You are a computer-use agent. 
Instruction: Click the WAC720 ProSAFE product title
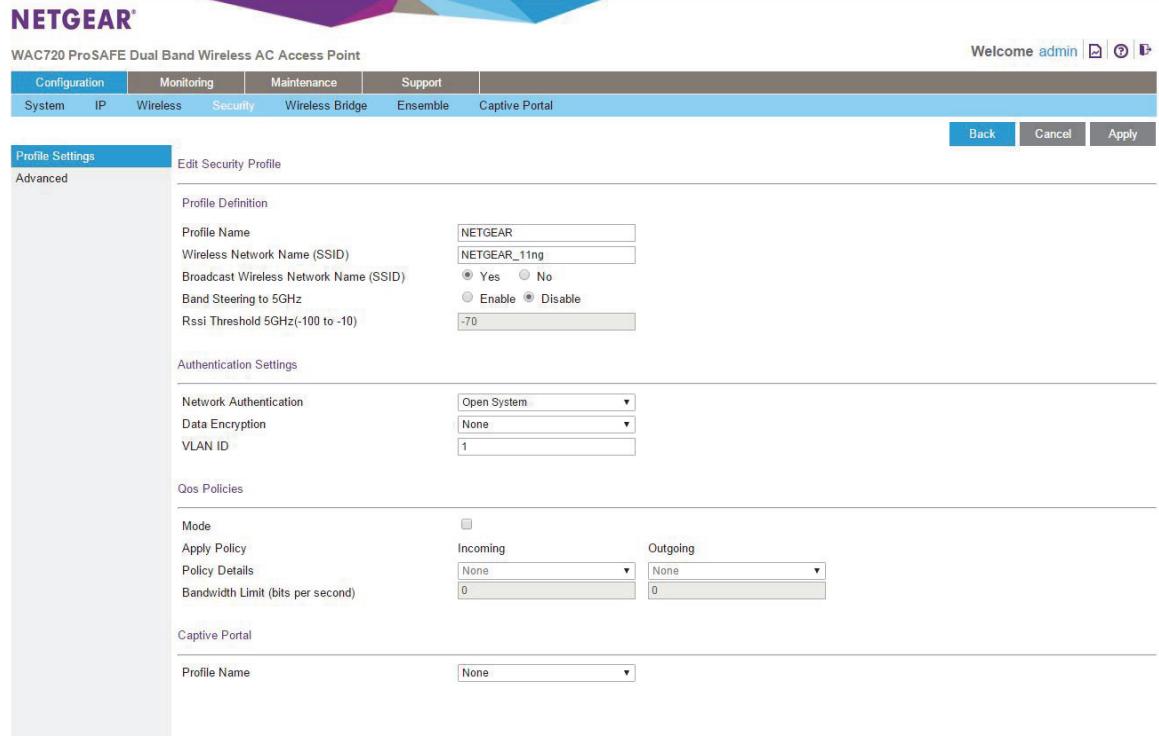coord(186,55)
